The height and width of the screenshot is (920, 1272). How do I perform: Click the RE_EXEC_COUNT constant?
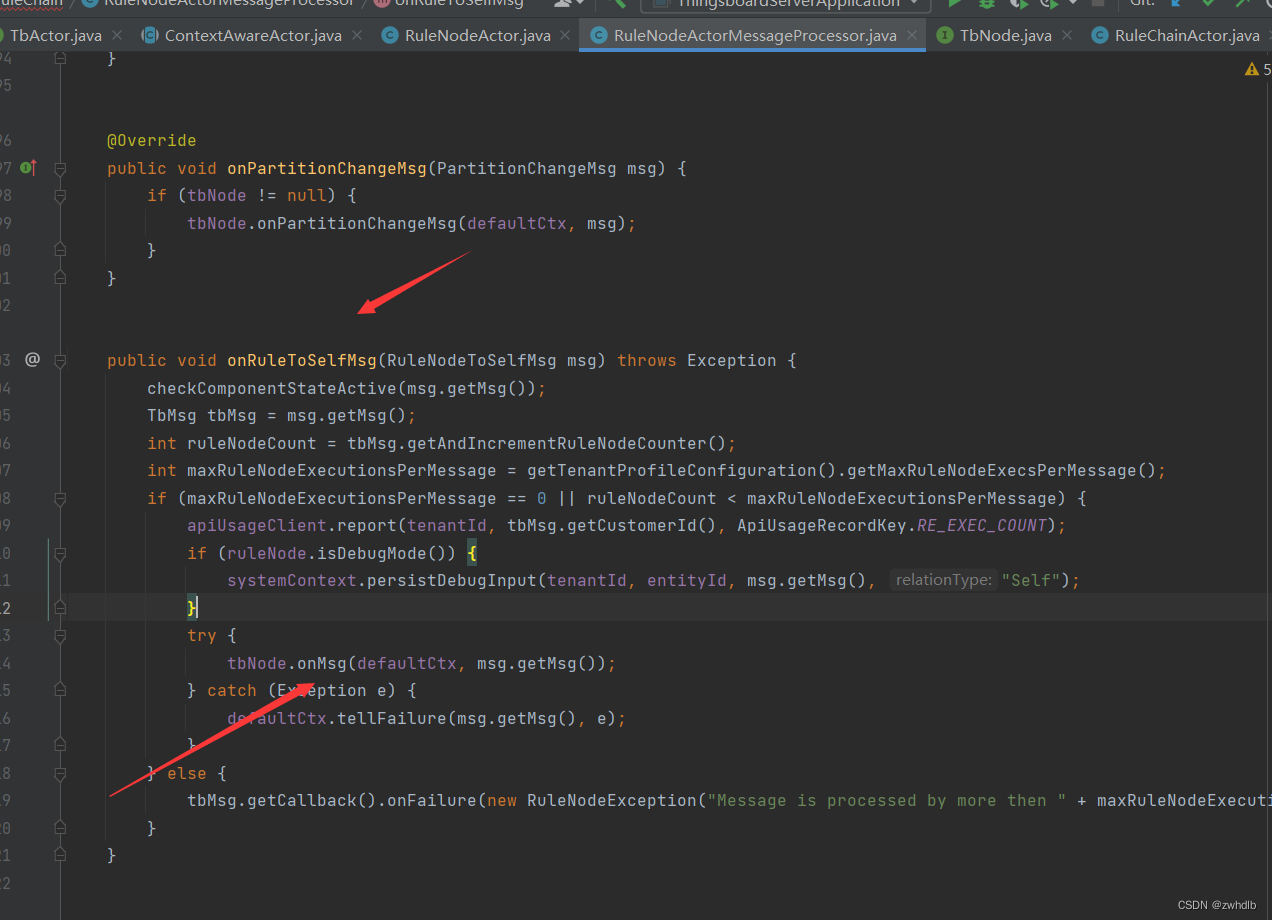(982, 525)
